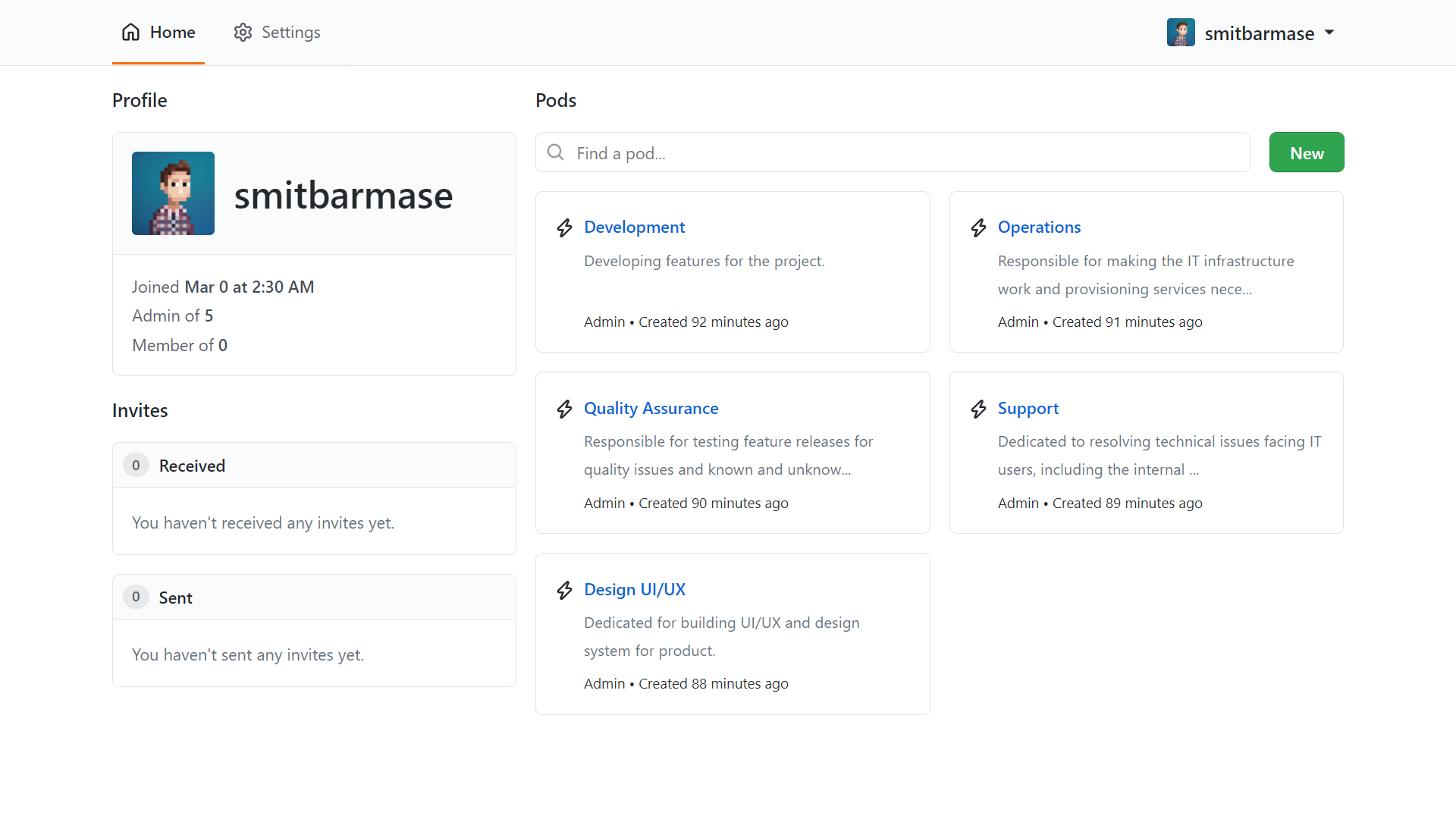Open the Design UI/UX pod link
Viewport: 1456px width, 819px height.
[635, 589]
